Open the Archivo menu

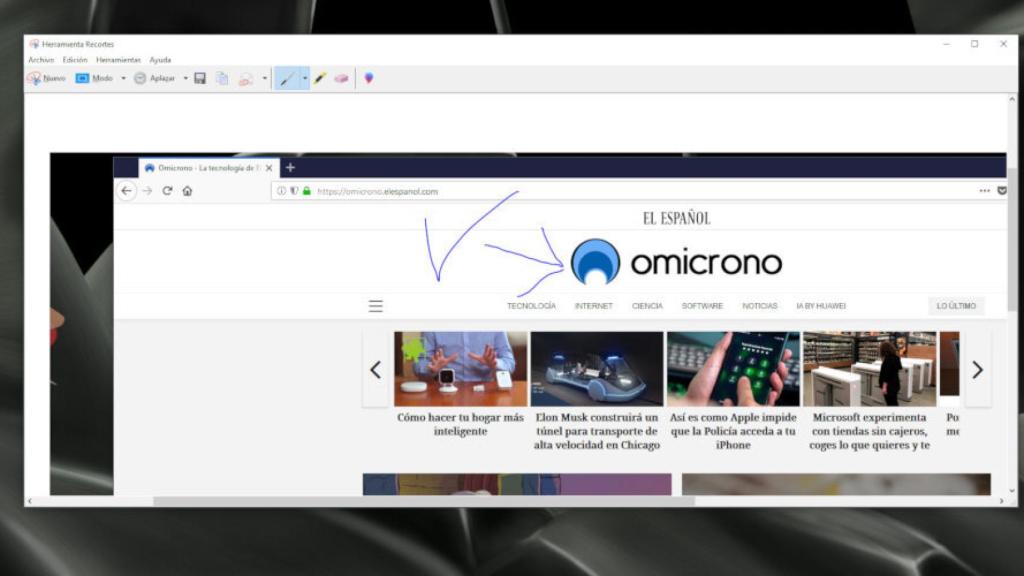click(x=41, y=60)
